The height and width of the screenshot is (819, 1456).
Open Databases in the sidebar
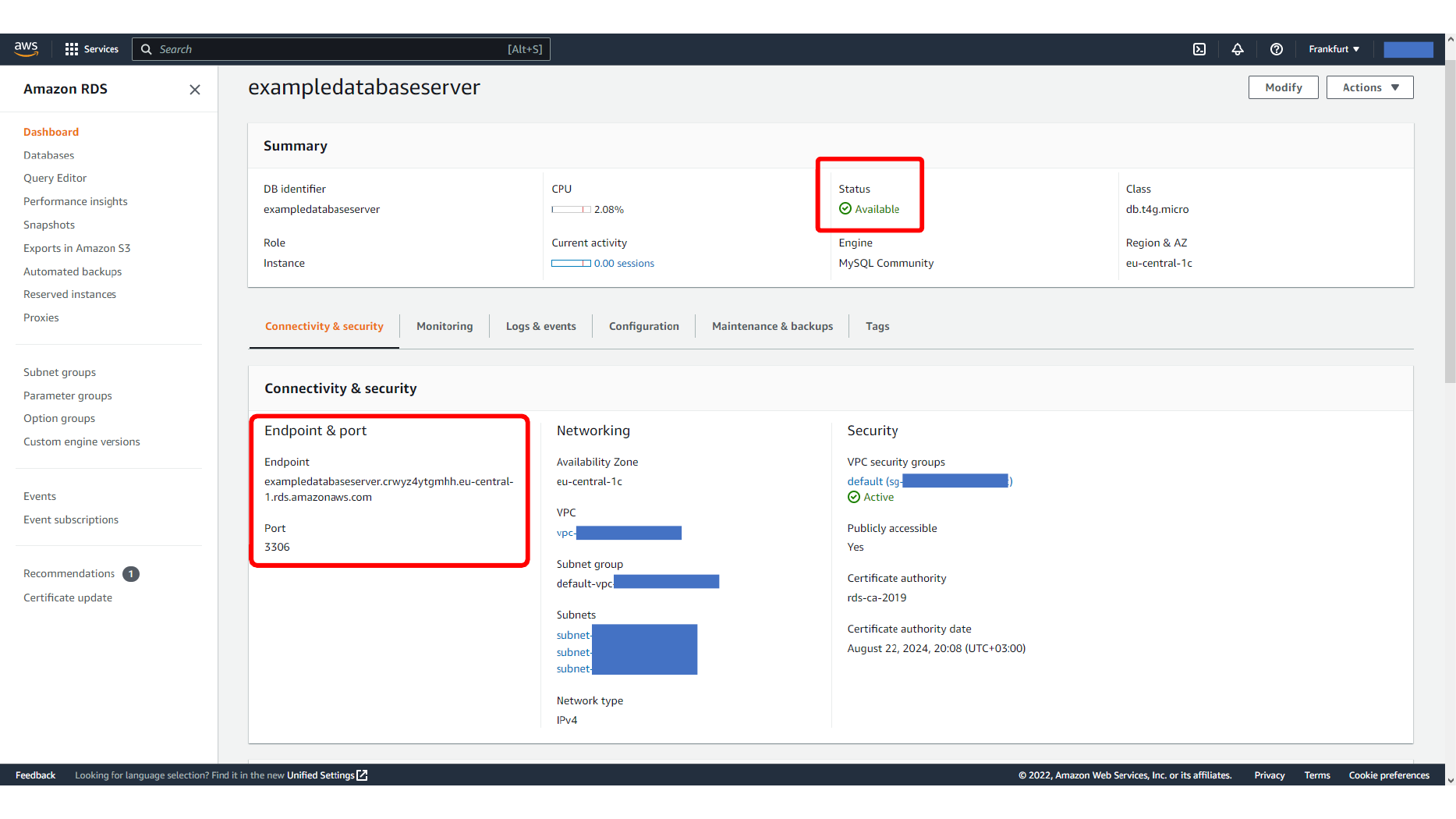[x=48, y=155]
